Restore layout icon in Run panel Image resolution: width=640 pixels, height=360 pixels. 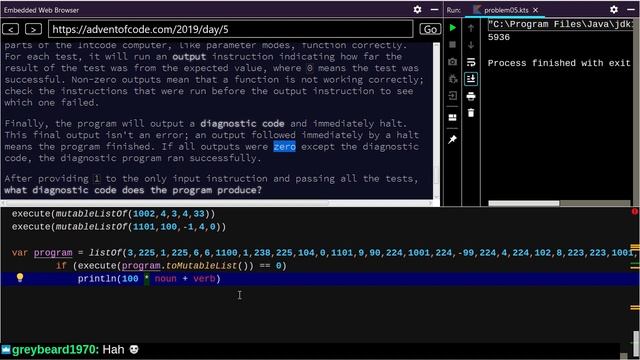point(452,118)
